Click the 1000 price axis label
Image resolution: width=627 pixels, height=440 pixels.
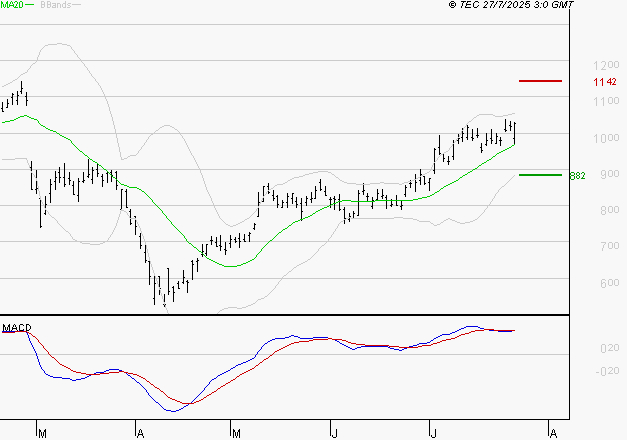(606, 138)
